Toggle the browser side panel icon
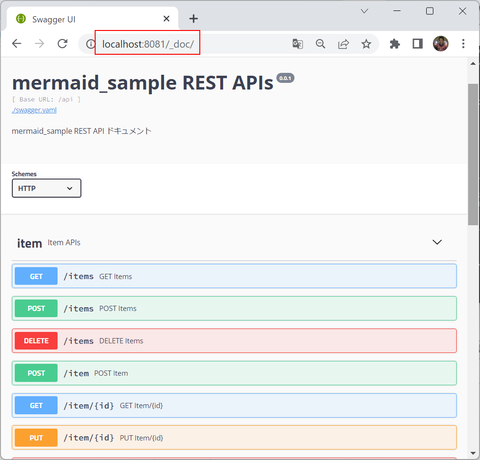Viewport: 480px width, 460px height. 418,44
